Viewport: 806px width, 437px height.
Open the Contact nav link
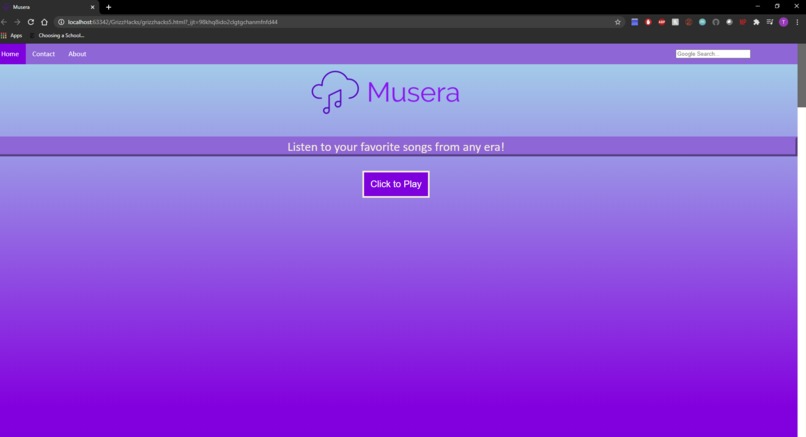click(x=43, y=54)
